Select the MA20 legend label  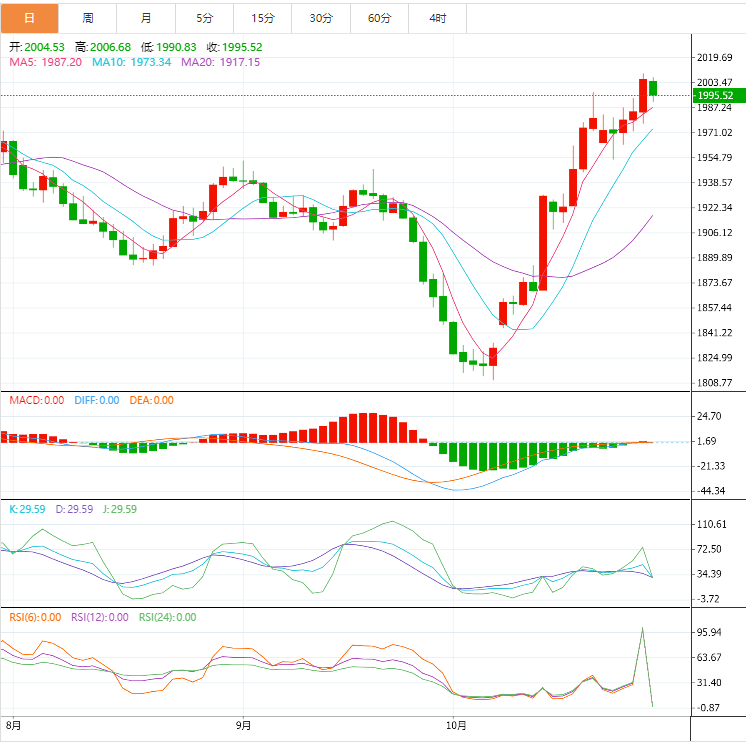click(x=220, y=62)
